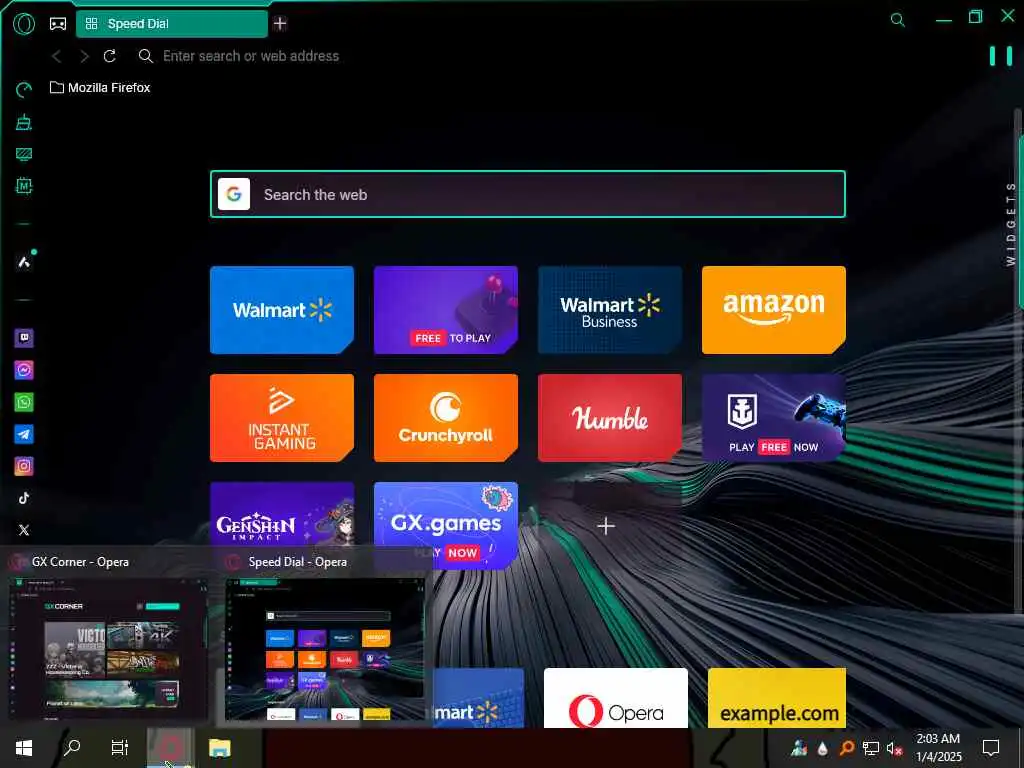This screenshot has width=1024, height=768.
Task: Click the orange magnifier tray icon
Action: pyautogui.click(x=847, y=748)
